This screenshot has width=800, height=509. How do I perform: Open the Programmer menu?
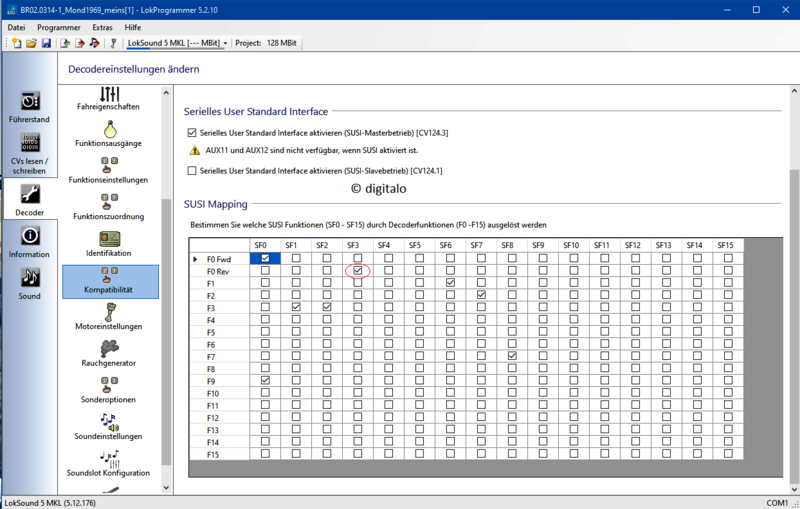pyautogui.click(x=59, y=28)
